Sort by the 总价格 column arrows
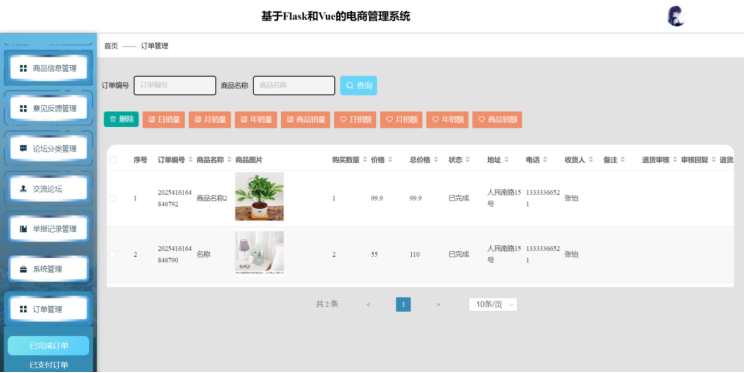 (436, 160)
